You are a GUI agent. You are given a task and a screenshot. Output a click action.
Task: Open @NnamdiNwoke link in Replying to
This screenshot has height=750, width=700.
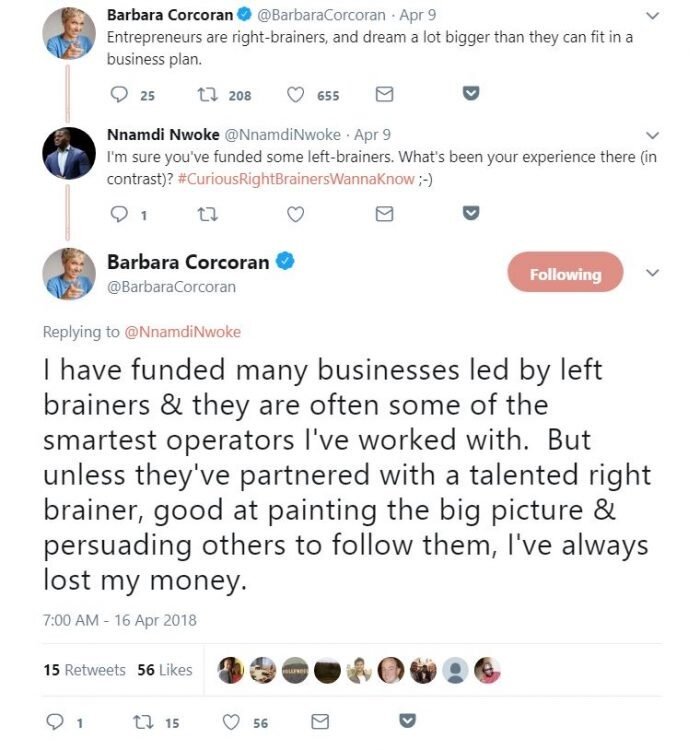(182, 331)
